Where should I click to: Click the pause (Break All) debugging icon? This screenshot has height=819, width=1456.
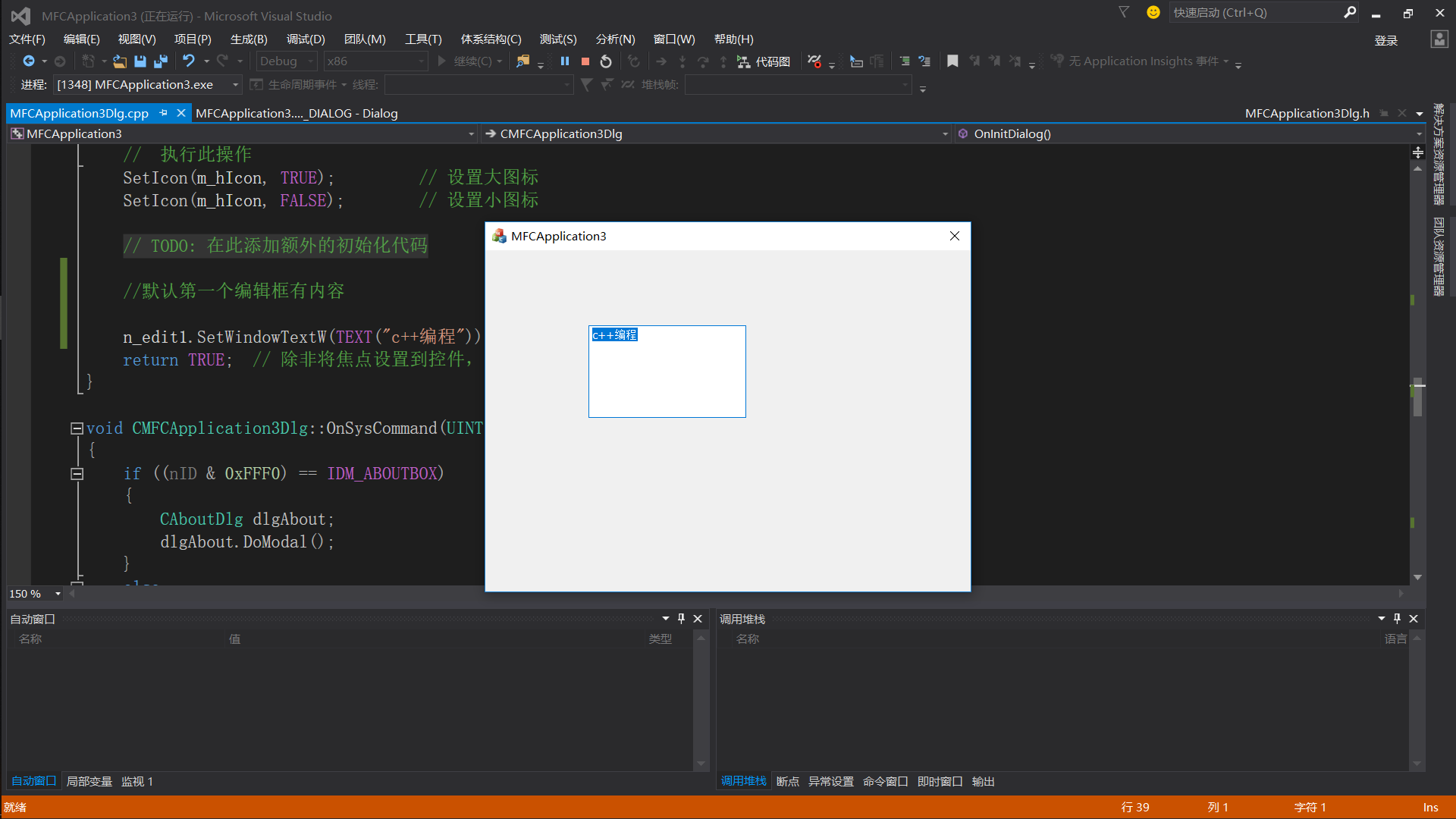(x=565, y=61)
